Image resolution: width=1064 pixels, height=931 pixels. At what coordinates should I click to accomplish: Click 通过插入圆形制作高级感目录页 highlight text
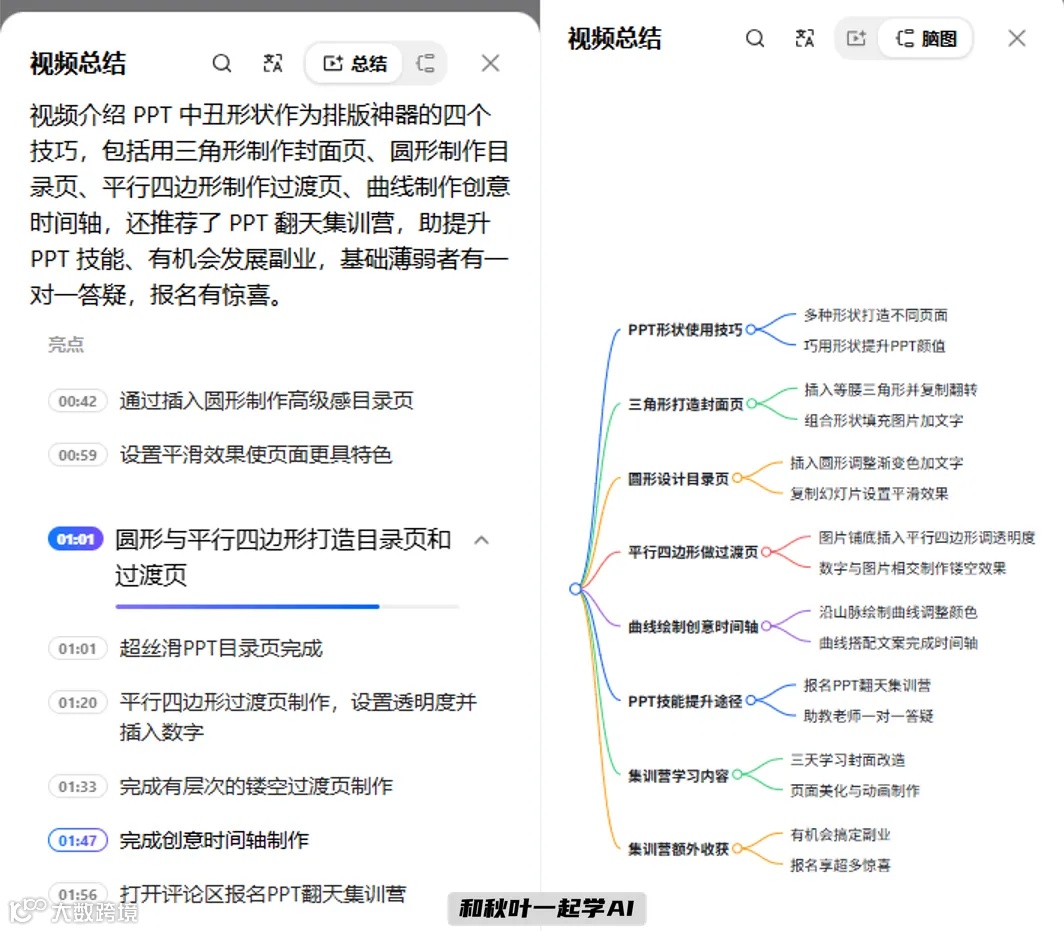point(266,401)
